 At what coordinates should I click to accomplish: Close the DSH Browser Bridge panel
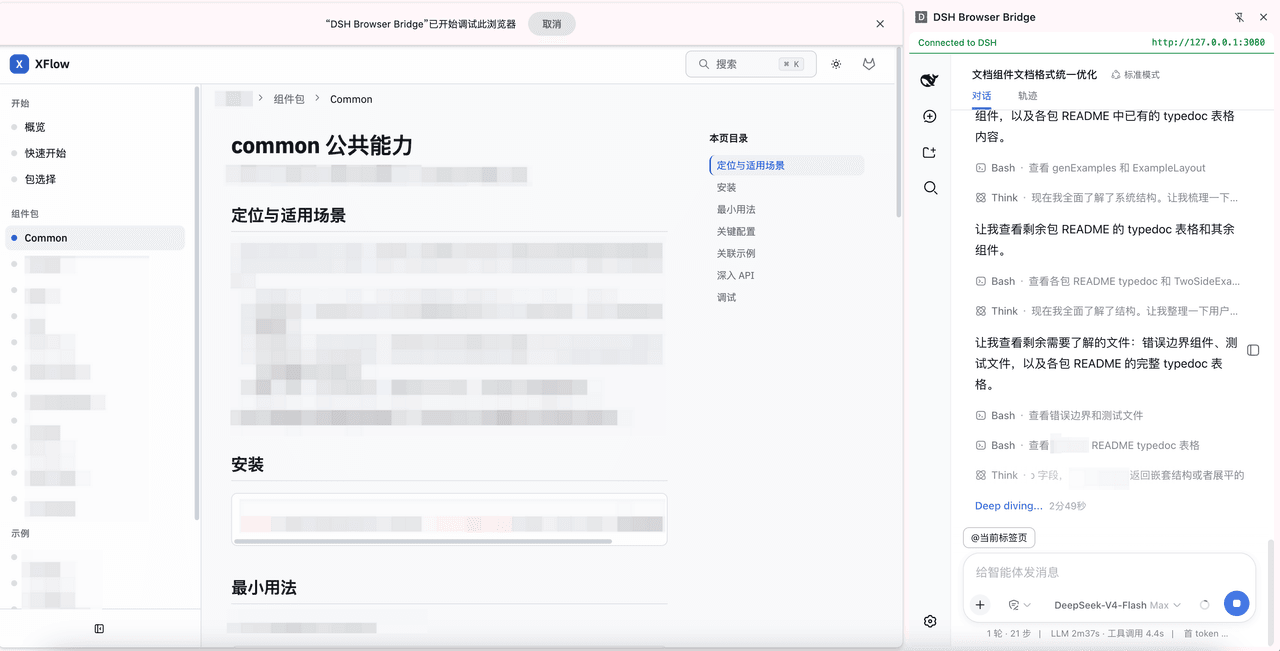coord(1263,17)
